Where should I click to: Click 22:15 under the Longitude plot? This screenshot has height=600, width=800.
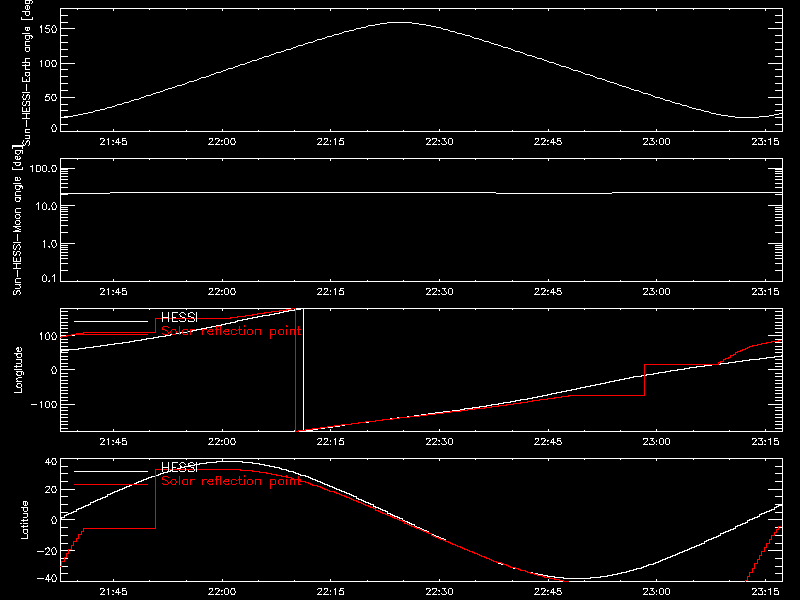coord(331,442)
